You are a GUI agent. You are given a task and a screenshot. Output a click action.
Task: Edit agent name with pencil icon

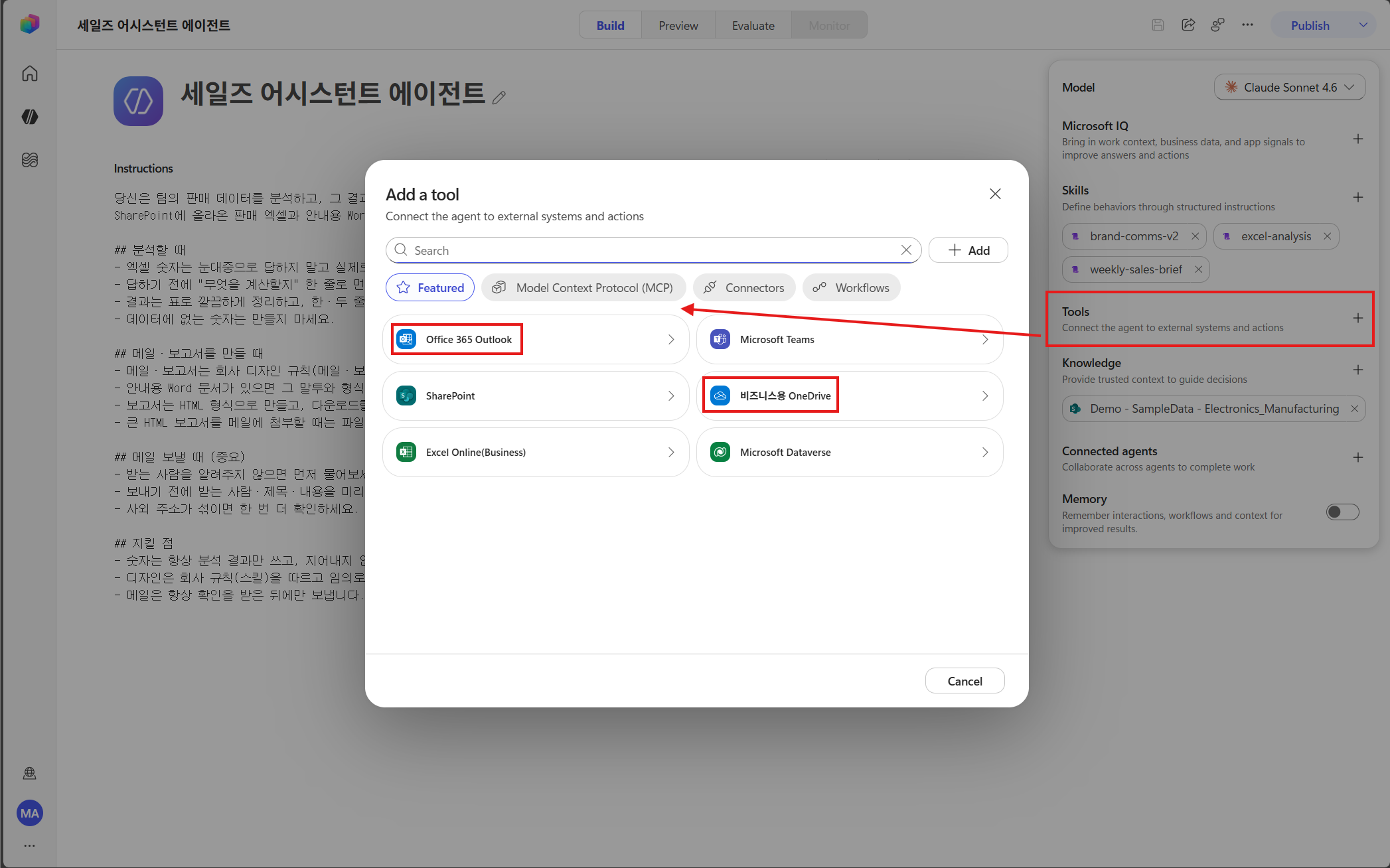(499, 98)
